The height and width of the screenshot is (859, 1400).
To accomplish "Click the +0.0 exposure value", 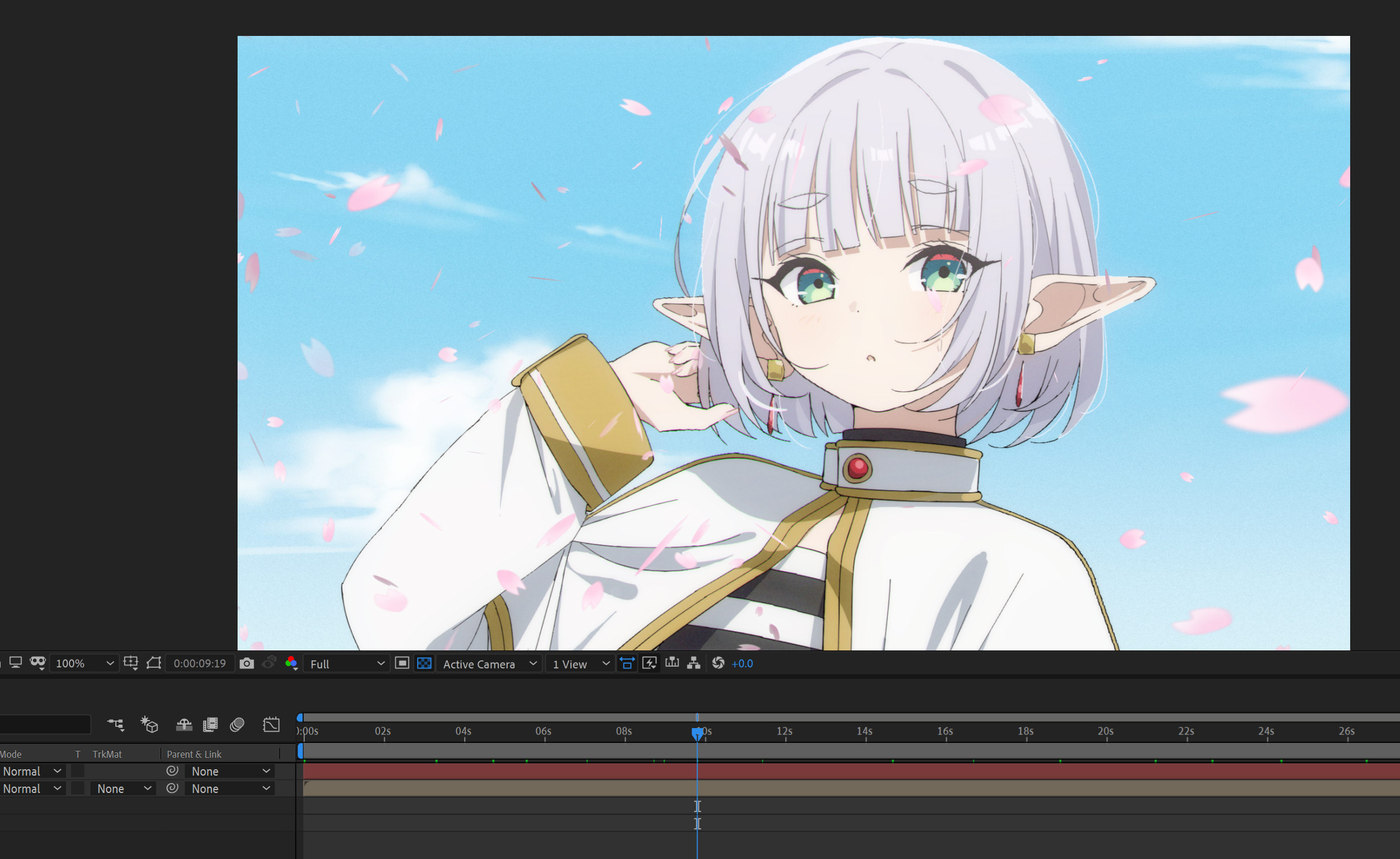I will [742, 664].
